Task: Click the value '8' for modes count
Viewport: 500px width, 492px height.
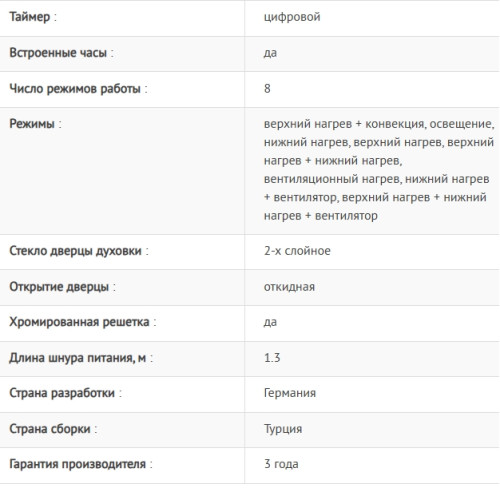Action: point(267,89)
